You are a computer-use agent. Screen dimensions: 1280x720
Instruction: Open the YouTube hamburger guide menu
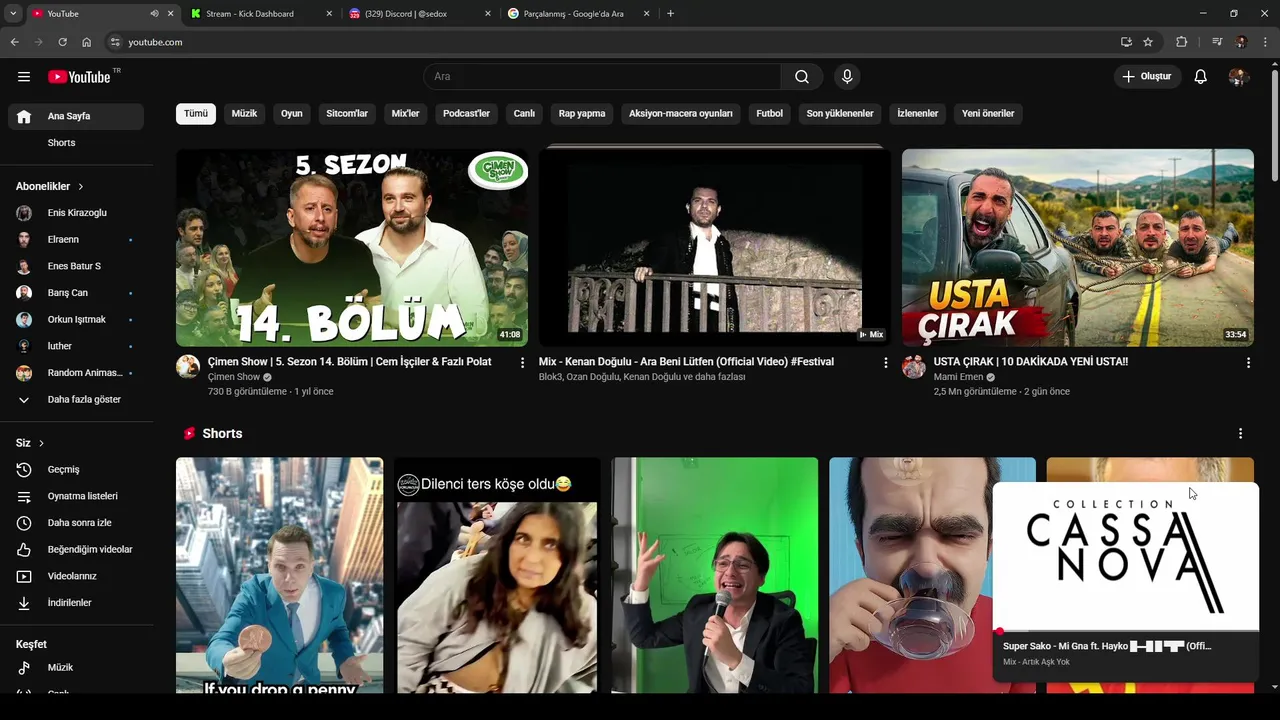24,77
